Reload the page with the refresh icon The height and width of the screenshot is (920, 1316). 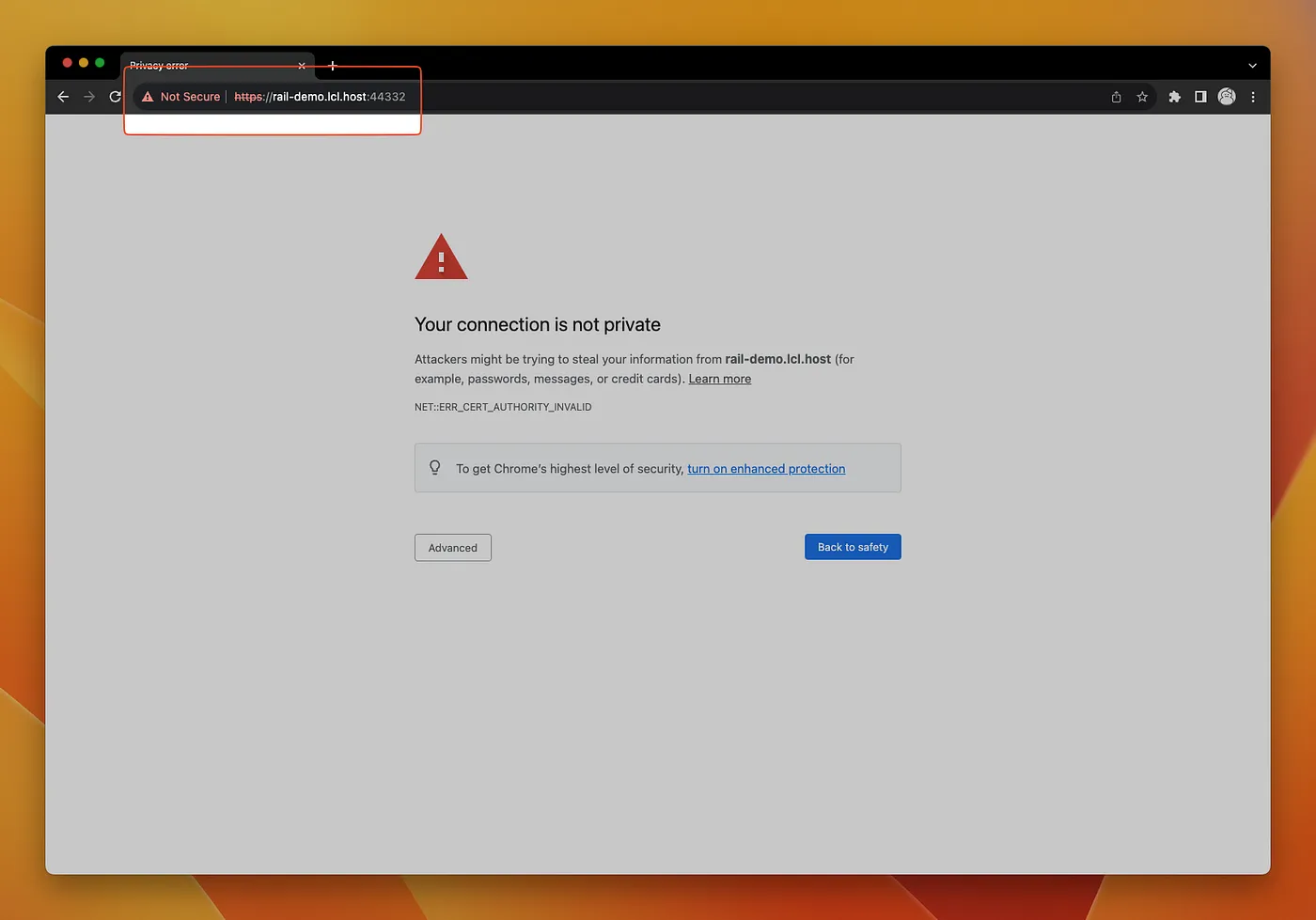pyautogui.click(x=116, y=96)
